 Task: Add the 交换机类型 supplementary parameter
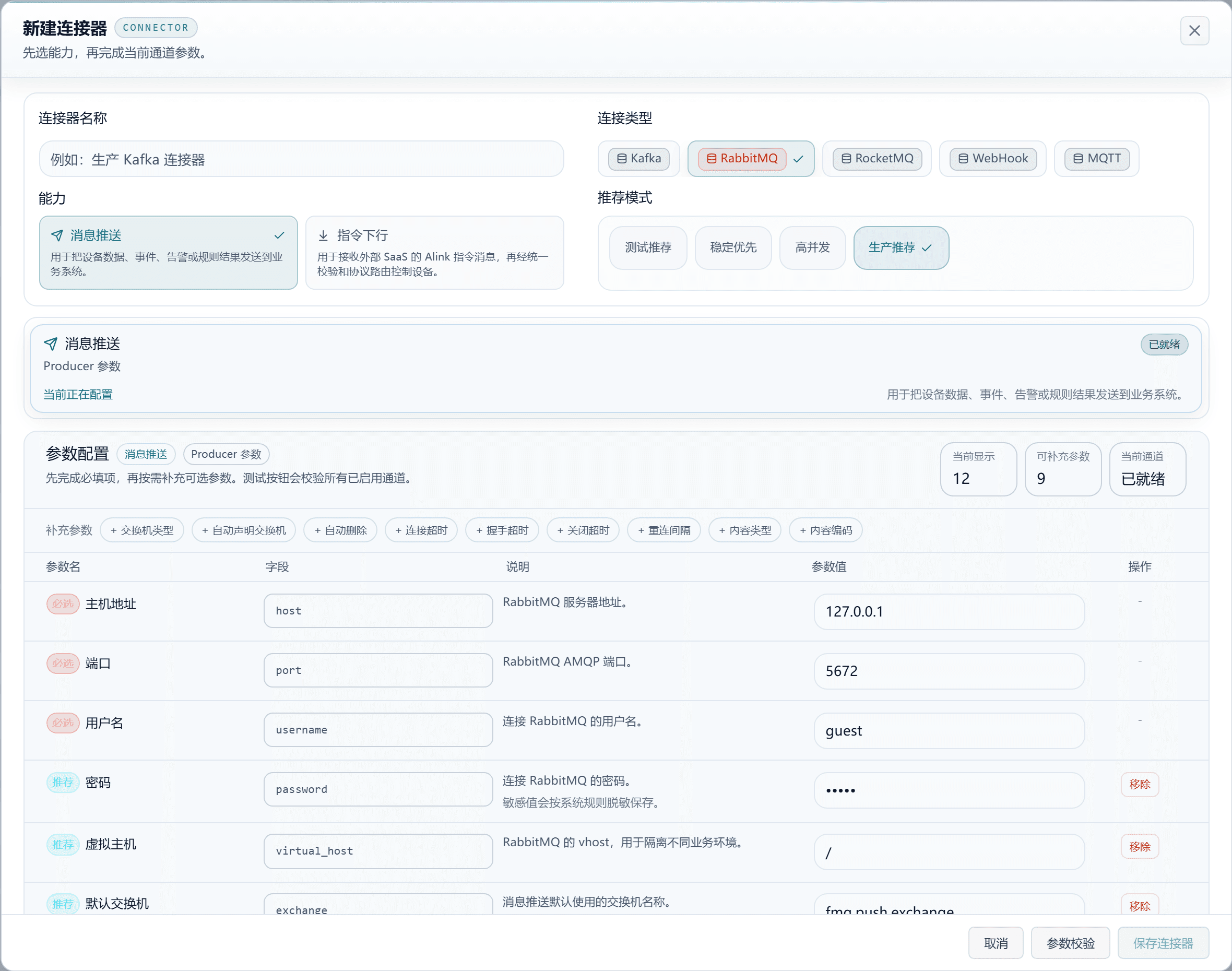pyautogui.click(x=142, y=530)
